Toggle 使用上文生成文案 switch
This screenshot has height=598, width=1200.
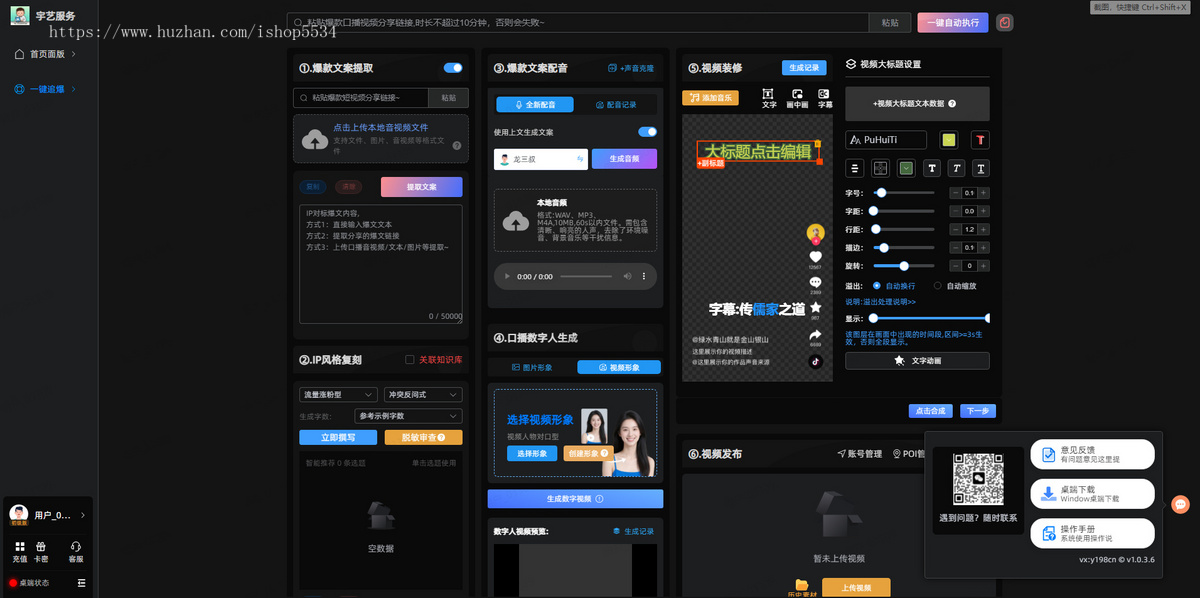coord(648,132)
